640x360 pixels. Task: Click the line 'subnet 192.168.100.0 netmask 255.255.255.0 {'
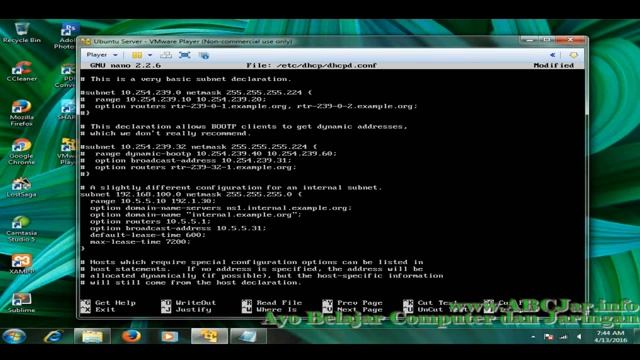(191, 194)
